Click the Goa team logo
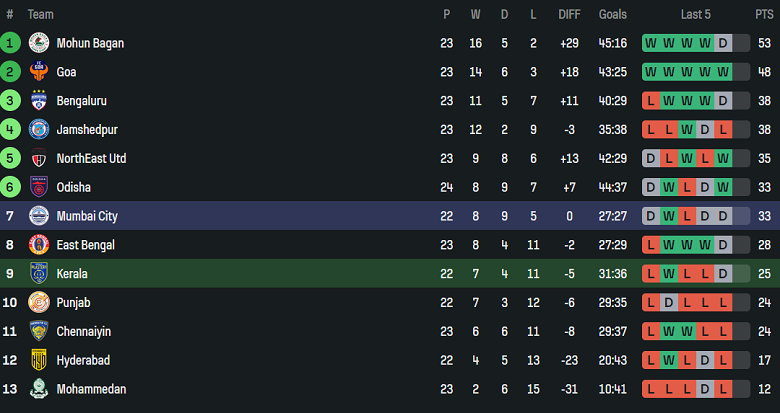 click(x=39, y=72)
